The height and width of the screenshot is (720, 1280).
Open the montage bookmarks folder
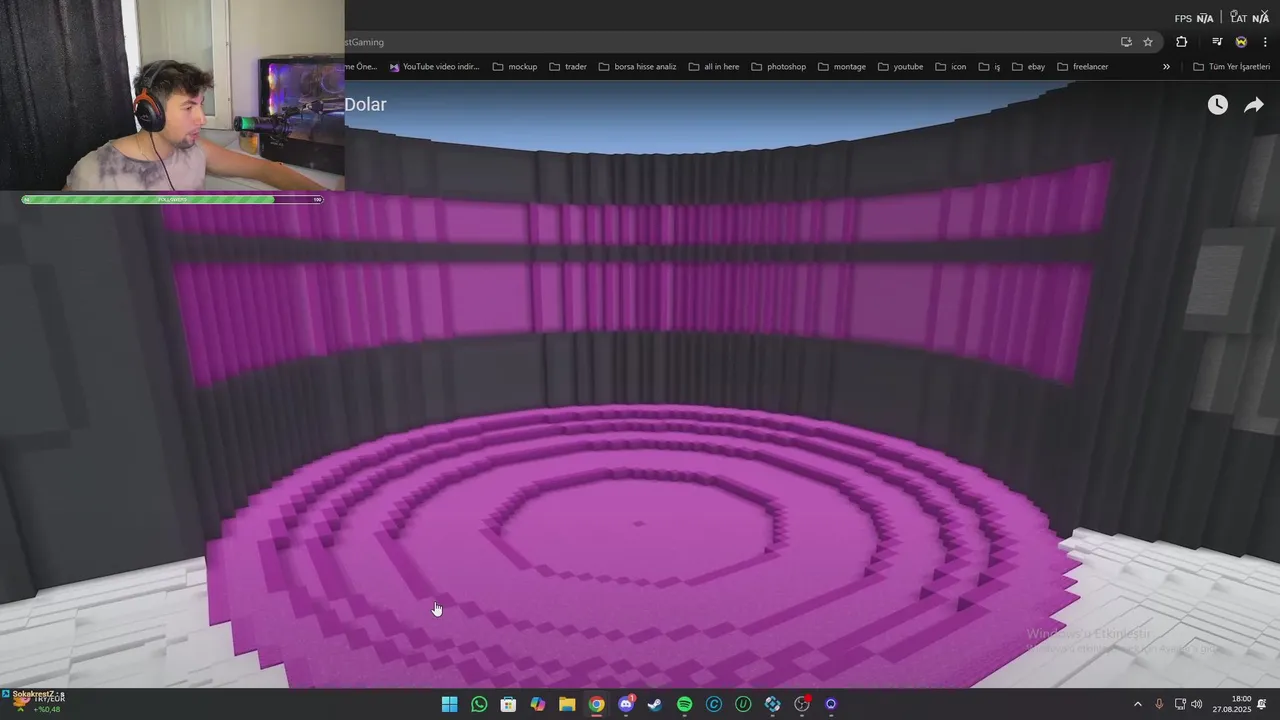[x=842, y=67]
